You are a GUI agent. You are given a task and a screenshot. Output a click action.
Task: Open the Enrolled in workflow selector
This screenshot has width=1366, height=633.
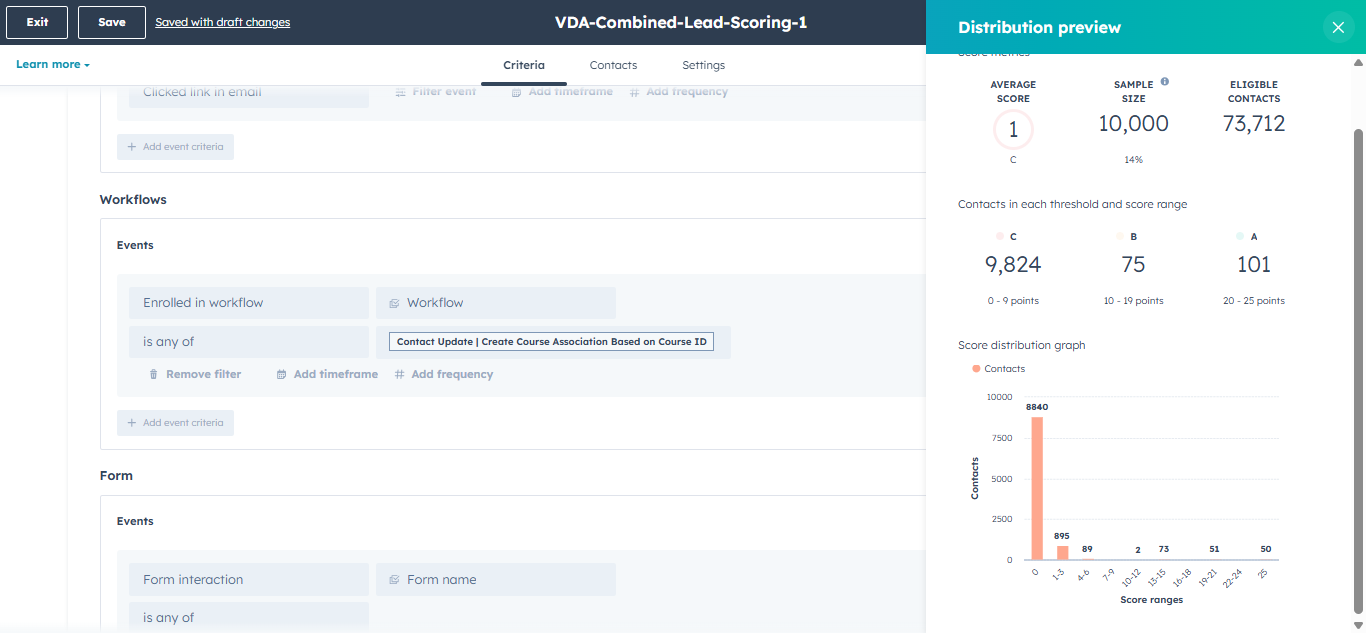coord(249,303)
